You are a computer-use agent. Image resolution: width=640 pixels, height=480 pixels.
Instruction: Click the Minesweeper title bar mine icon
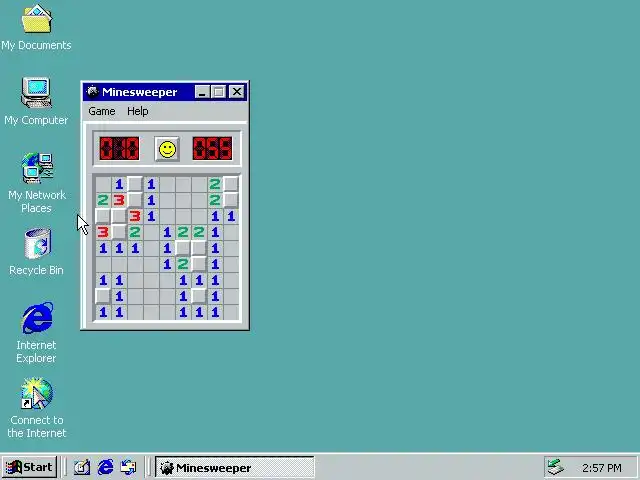tap(93, 91)
